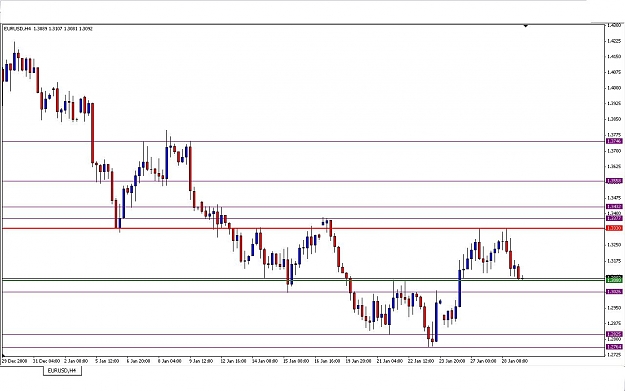Click the 1.2725 price axis value
This screenshot has height=391, width=625.
(x=614, y=354)
